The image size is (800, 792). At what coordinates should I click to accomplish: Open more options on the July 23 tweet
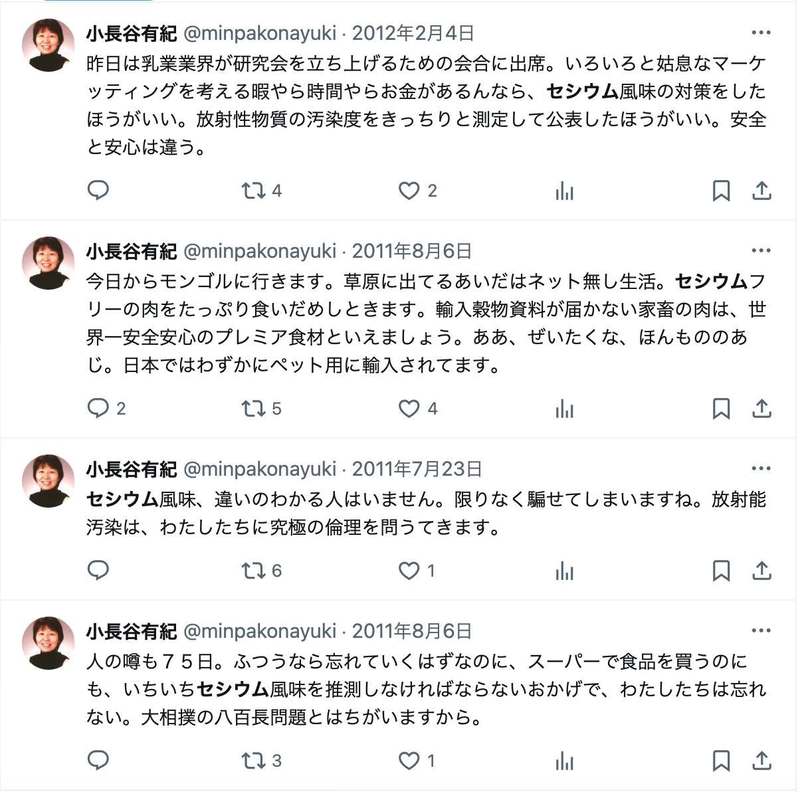pos(761,468)
